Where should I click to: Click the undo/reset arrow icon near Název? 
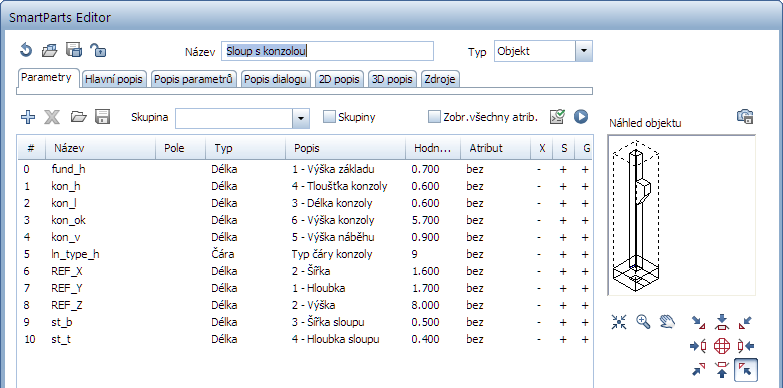(x=26, y=50)
